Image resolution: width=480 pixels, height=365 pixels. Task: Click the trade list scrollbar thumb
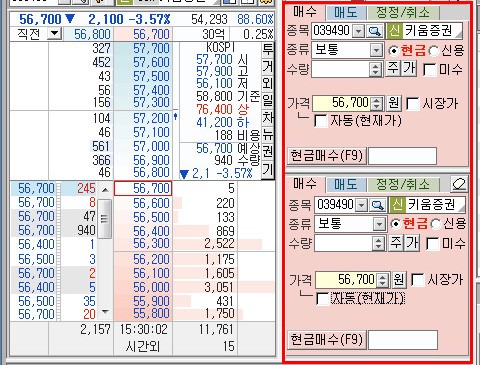pyautogui.click(x=105, y=218)
